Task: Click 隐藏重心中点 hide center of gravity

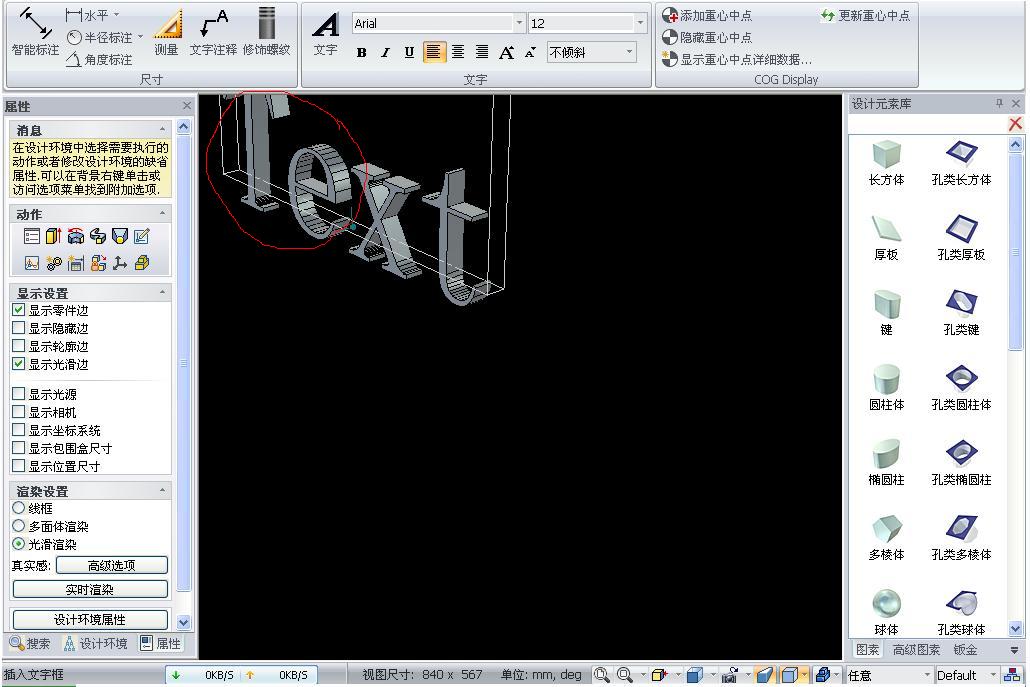Action: (x=707, y=37)
